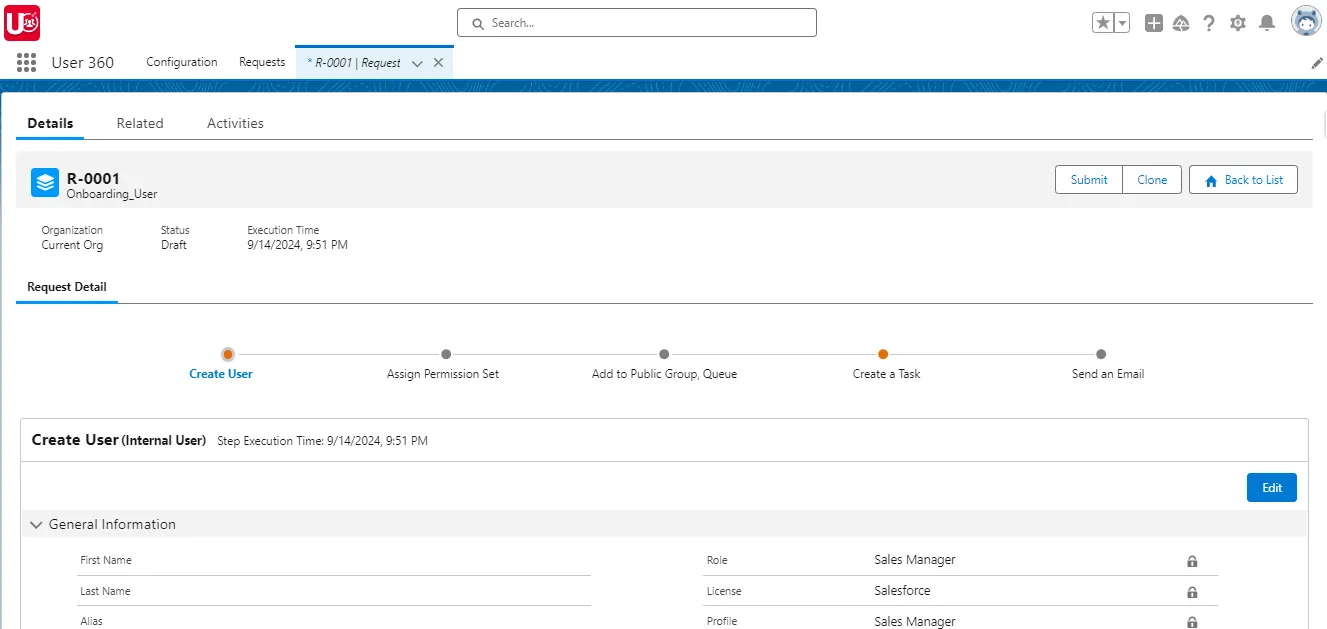The width and height of the screenshot is (1327, 629).
Task: Click the pencil edit icon below the avatar
Action: [1317, 62]
